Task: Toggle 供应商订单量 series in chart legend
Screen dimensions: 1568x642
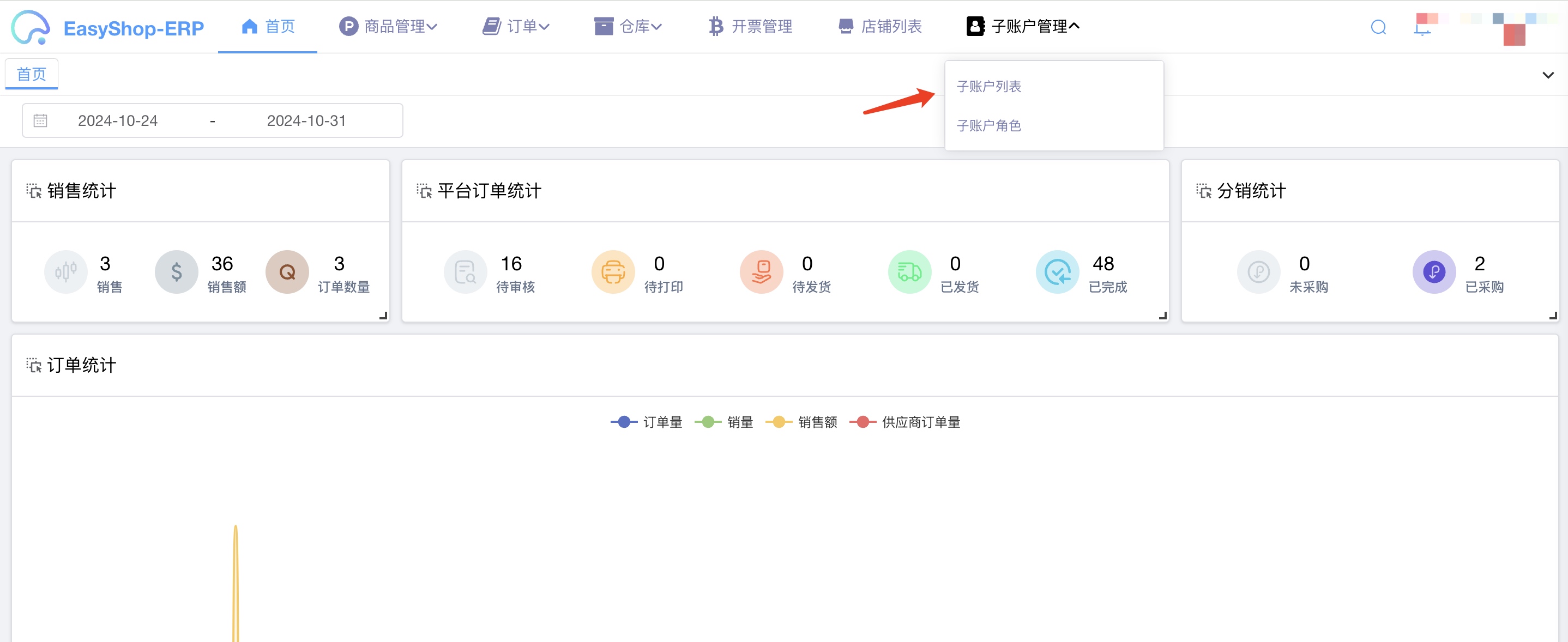Action: [x=905, y=422]
